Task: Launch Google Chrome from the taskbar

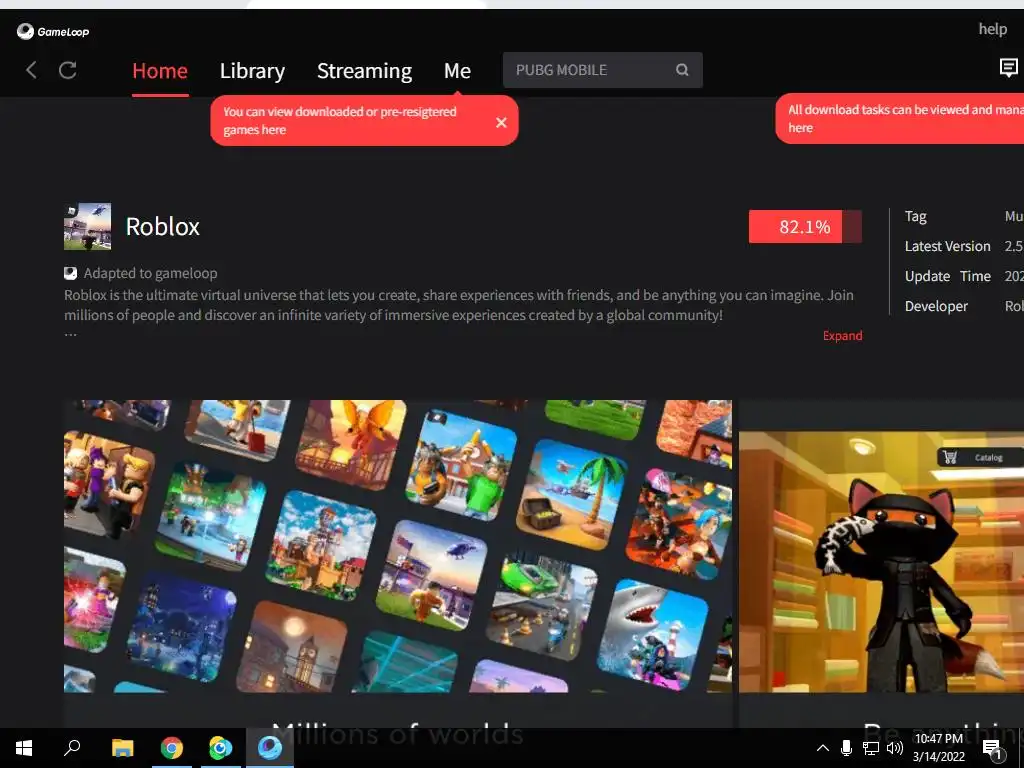Action: pos(172,748)
